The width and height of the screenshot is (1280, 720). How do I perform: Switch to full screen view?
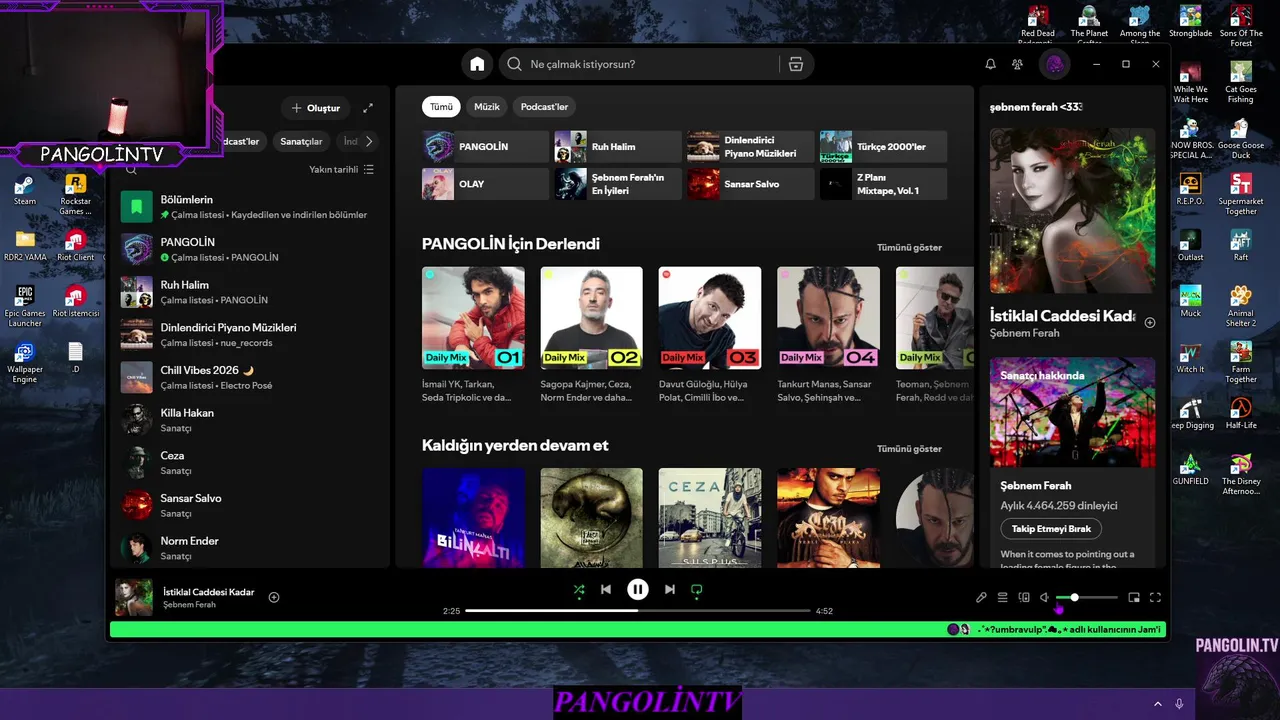[x=1155, y=597]
